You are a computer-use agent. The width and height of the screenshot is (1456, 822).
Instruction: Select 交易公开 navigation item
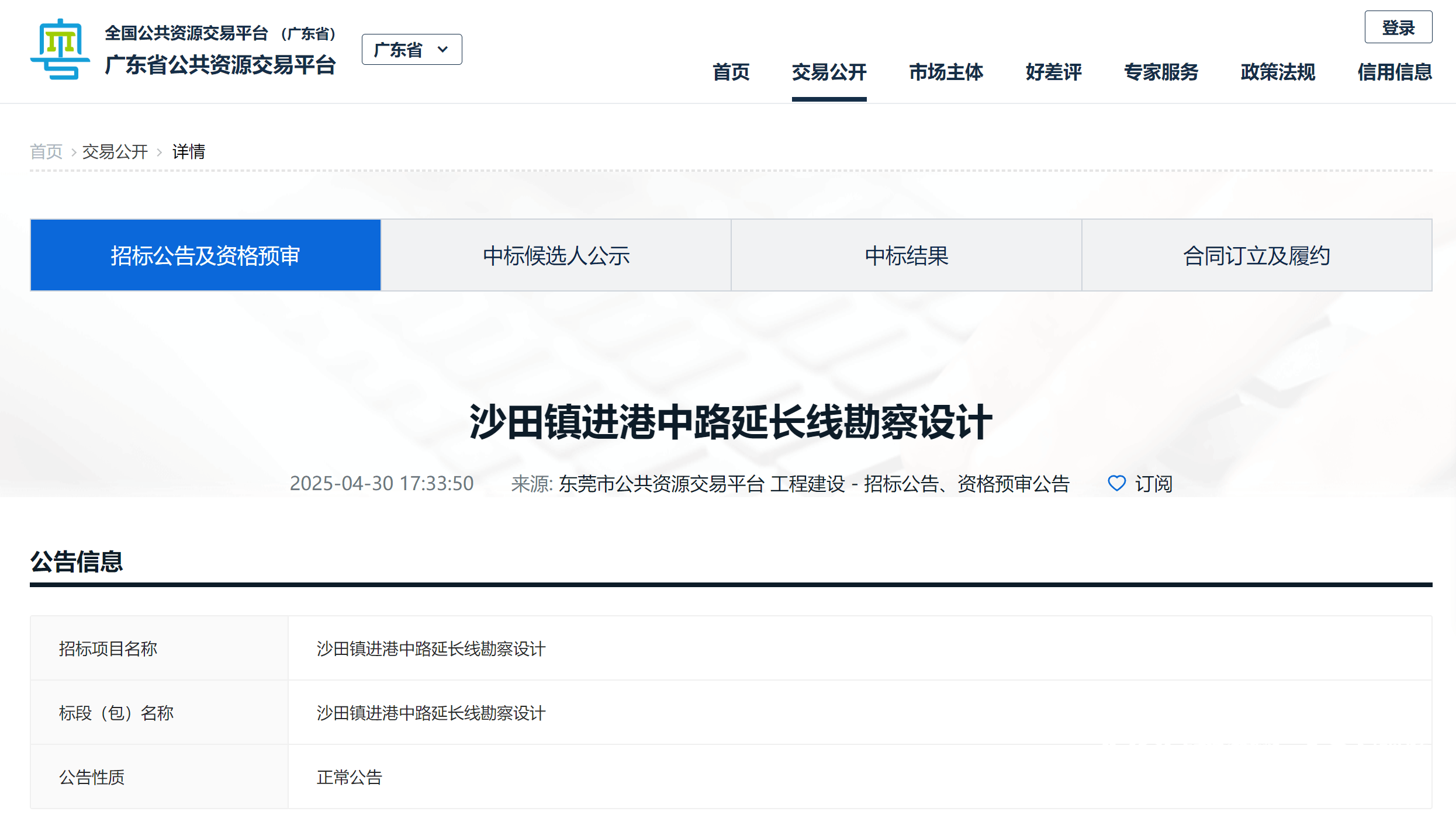(x=829, y=72)
